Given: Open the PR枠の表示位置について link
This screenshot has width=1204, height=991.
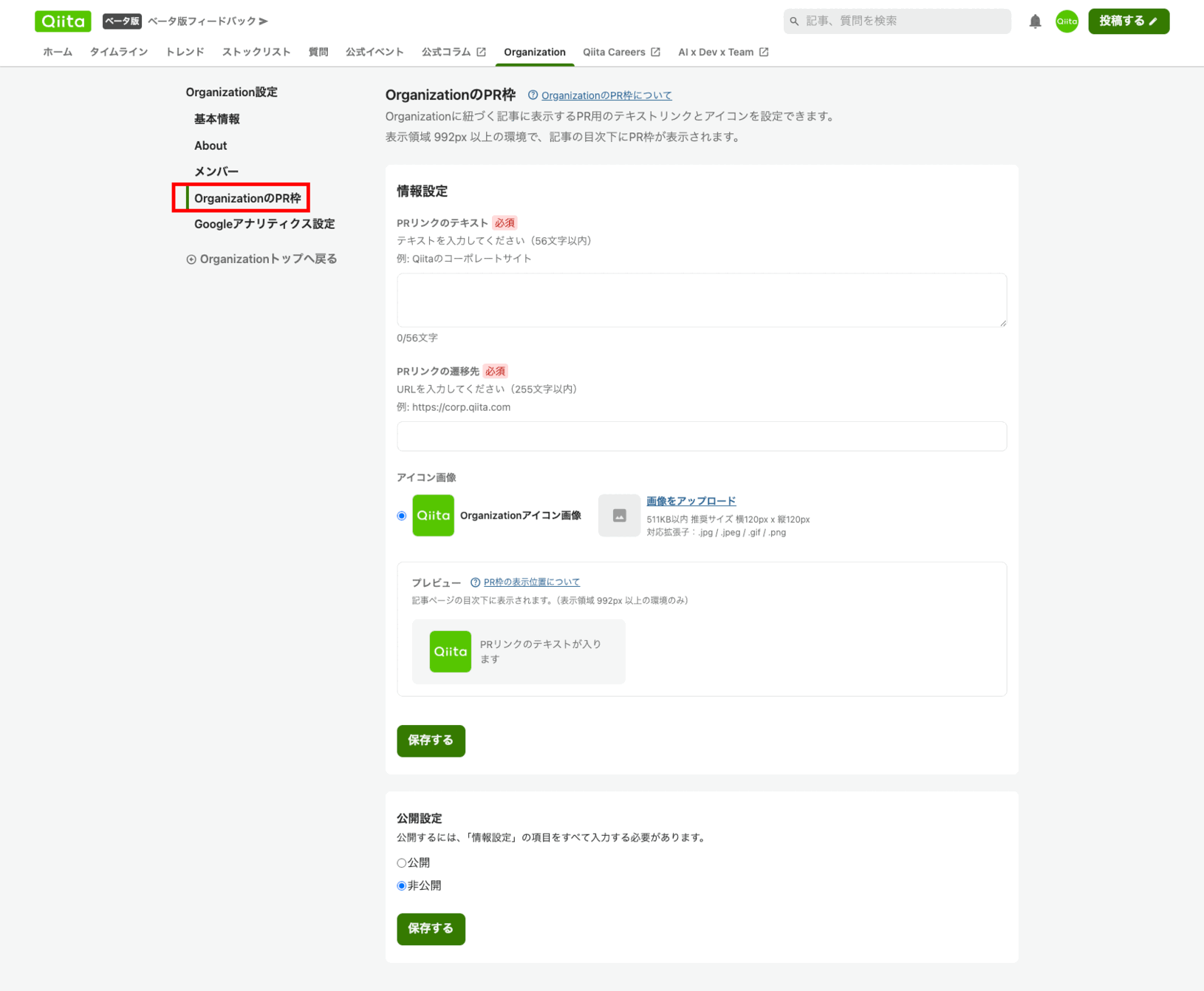Looking at the screenshot, I should click(x=532, y=582).
